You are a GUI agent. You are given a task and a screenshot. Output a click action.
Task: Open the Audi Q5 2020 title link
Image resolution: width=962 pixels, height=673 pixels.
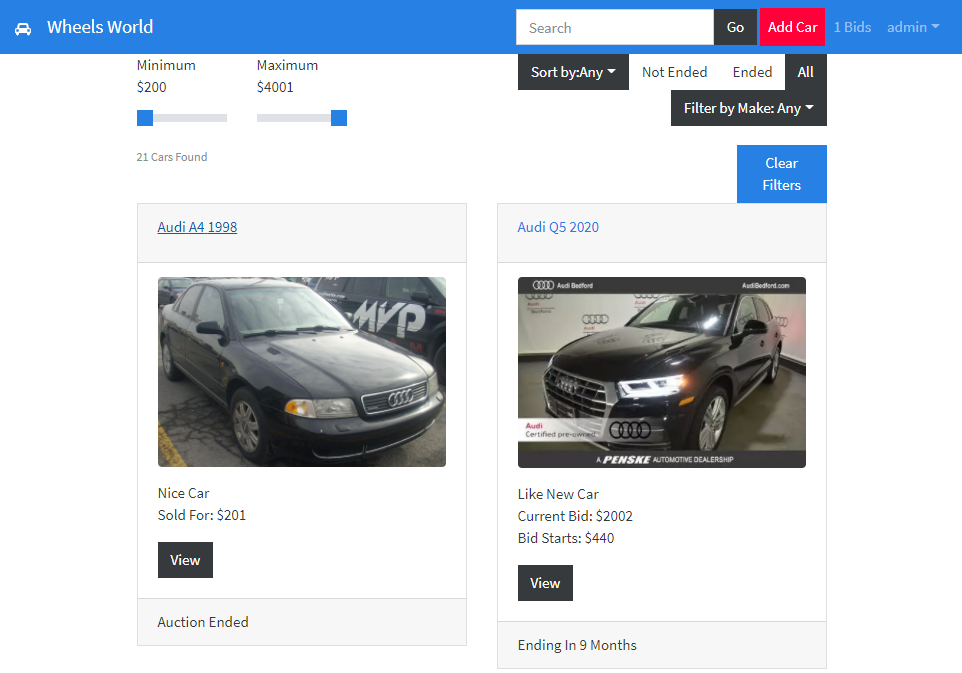558,227
